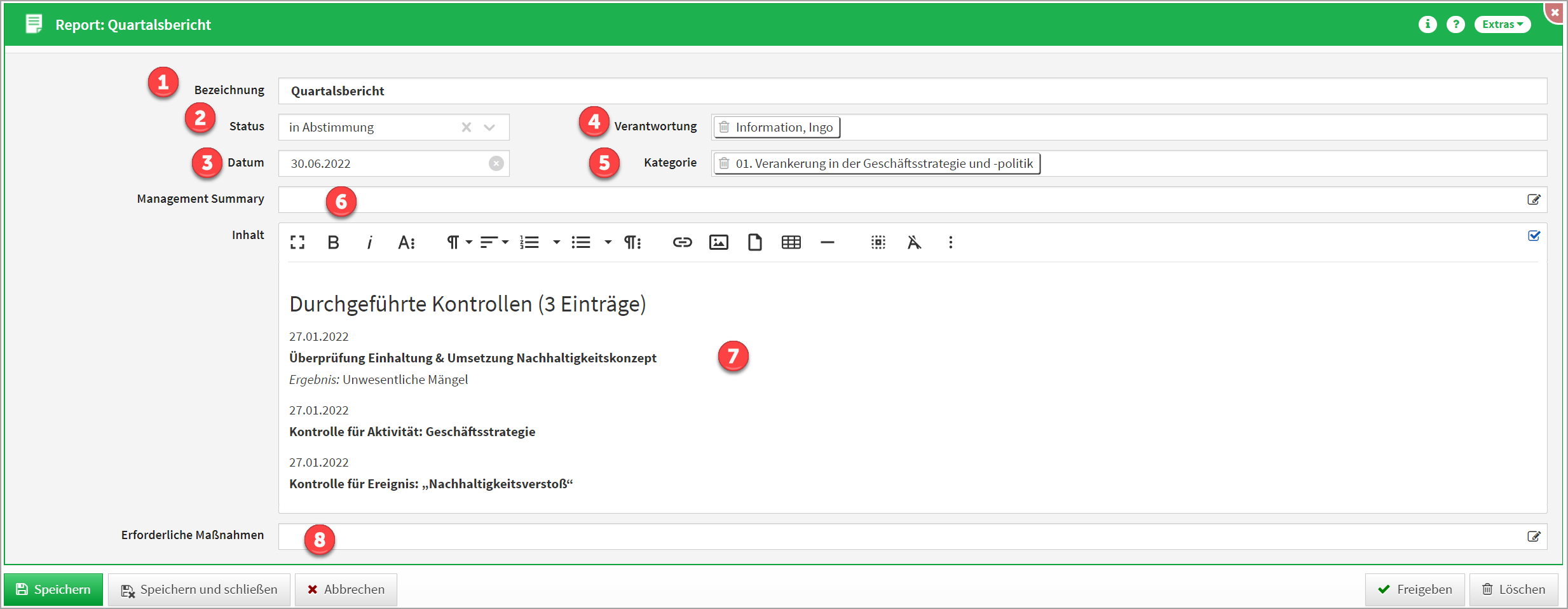Toggle fullscreen mode in the Inhalt editor
Screen dimensions: 1568x609
coord(297,242)
